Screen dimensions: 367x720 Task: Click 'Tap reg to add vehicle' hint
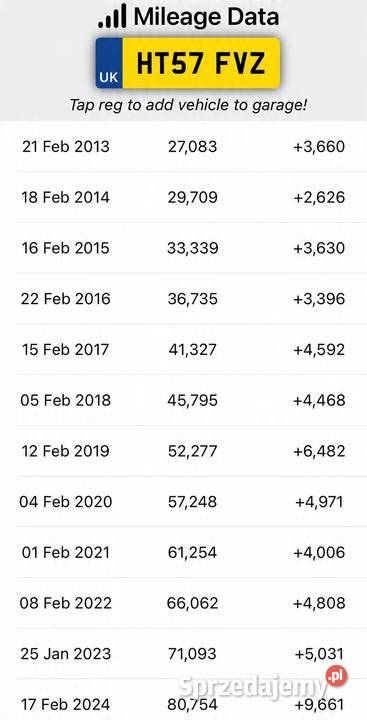pos(188,105)
